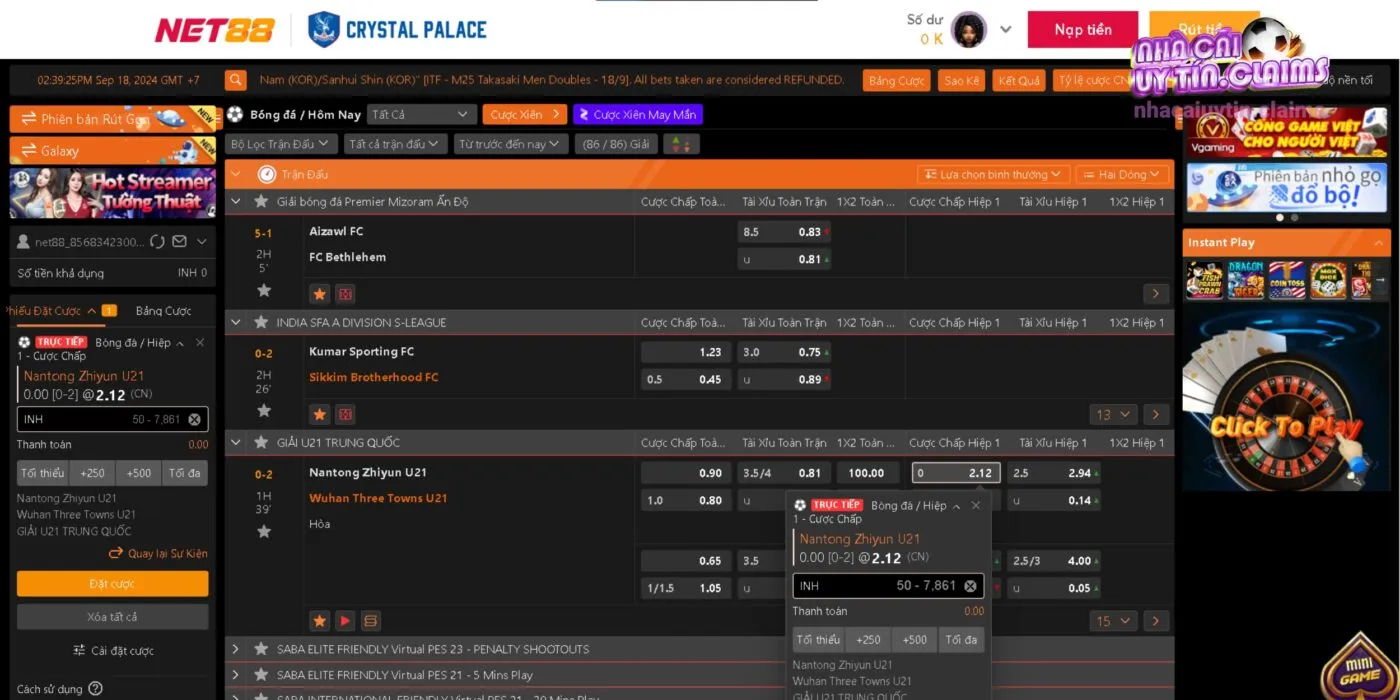
Task: Click the orange search icon in the ticker bar
Action: click(x=235, y=80)
